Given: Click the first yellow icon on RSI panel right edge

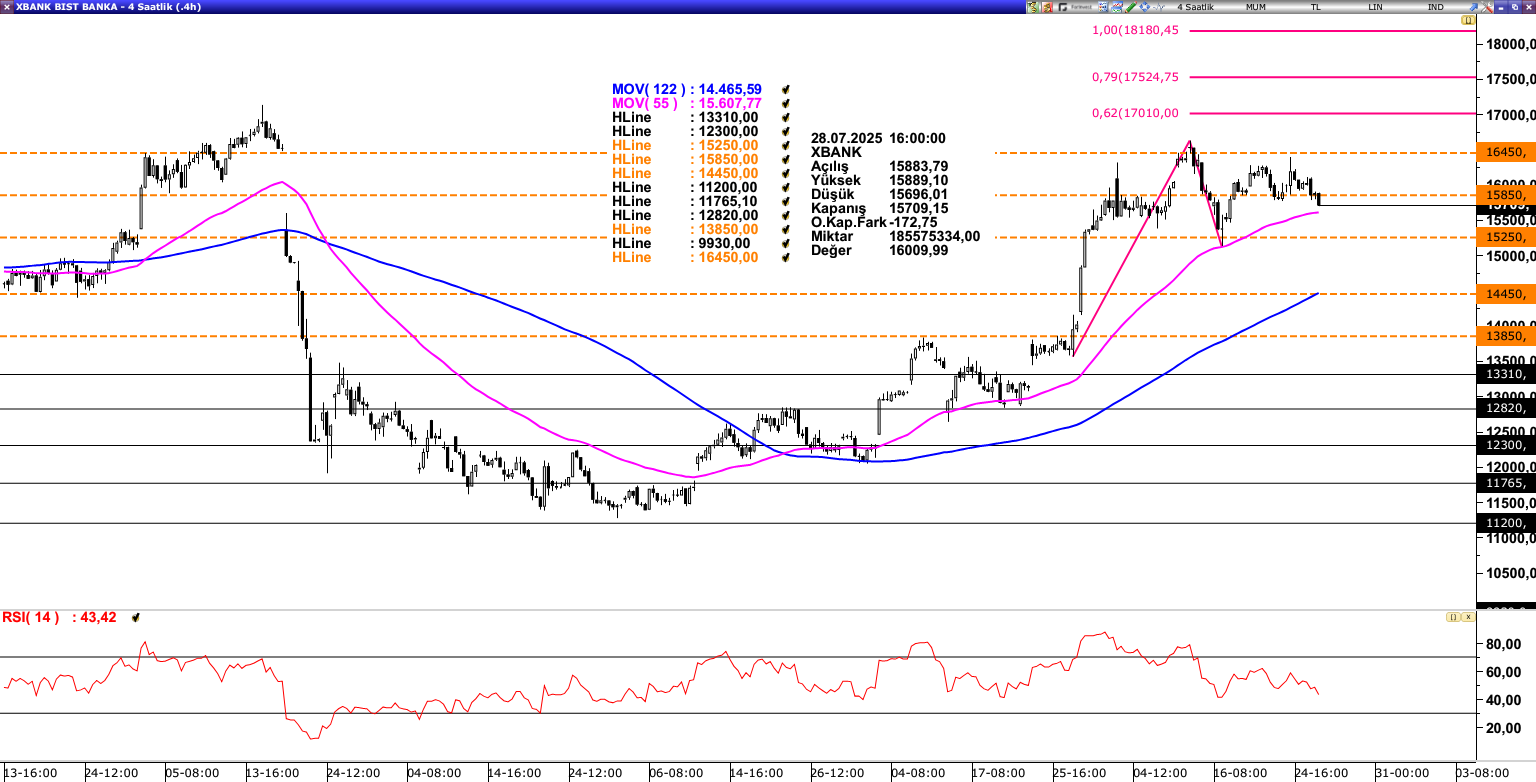Looking at the screenshot, I should (1452, 618).
